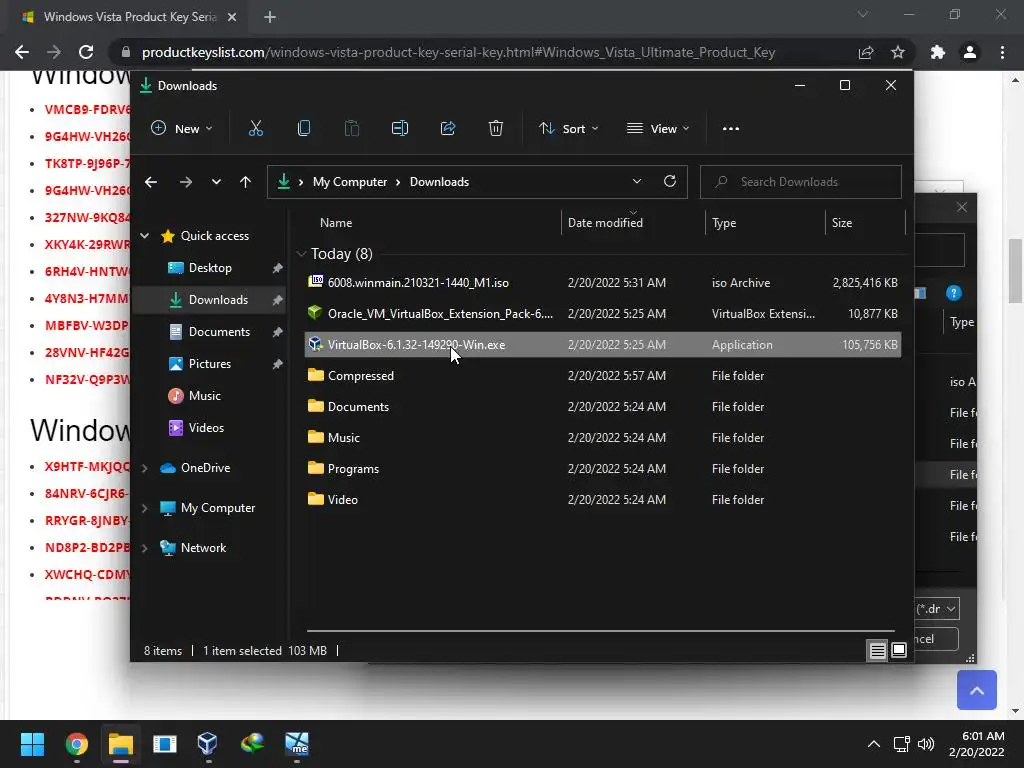Viewport: 1024px width, 768px height.
Task: Go back using Explorer back arrow
Action: tap(151, 182)
